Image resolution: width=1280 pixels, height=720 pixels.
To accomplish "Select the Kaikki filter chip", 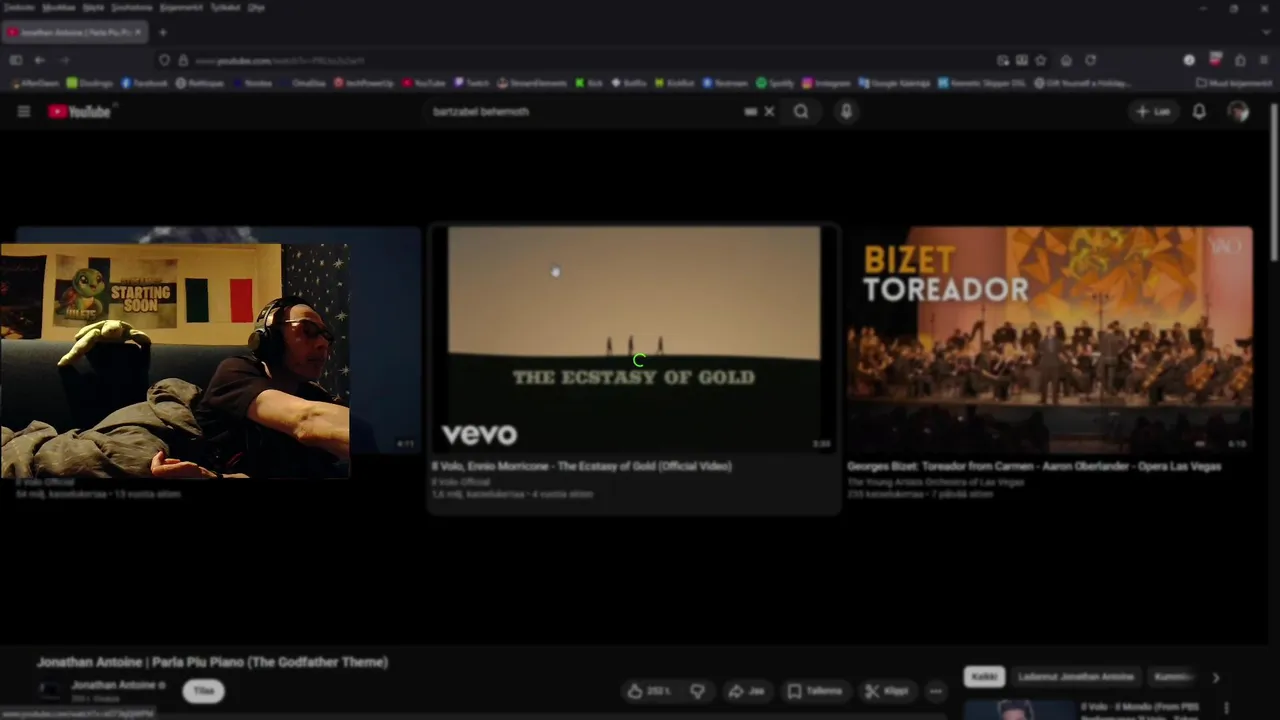I will tap(984, 677).
